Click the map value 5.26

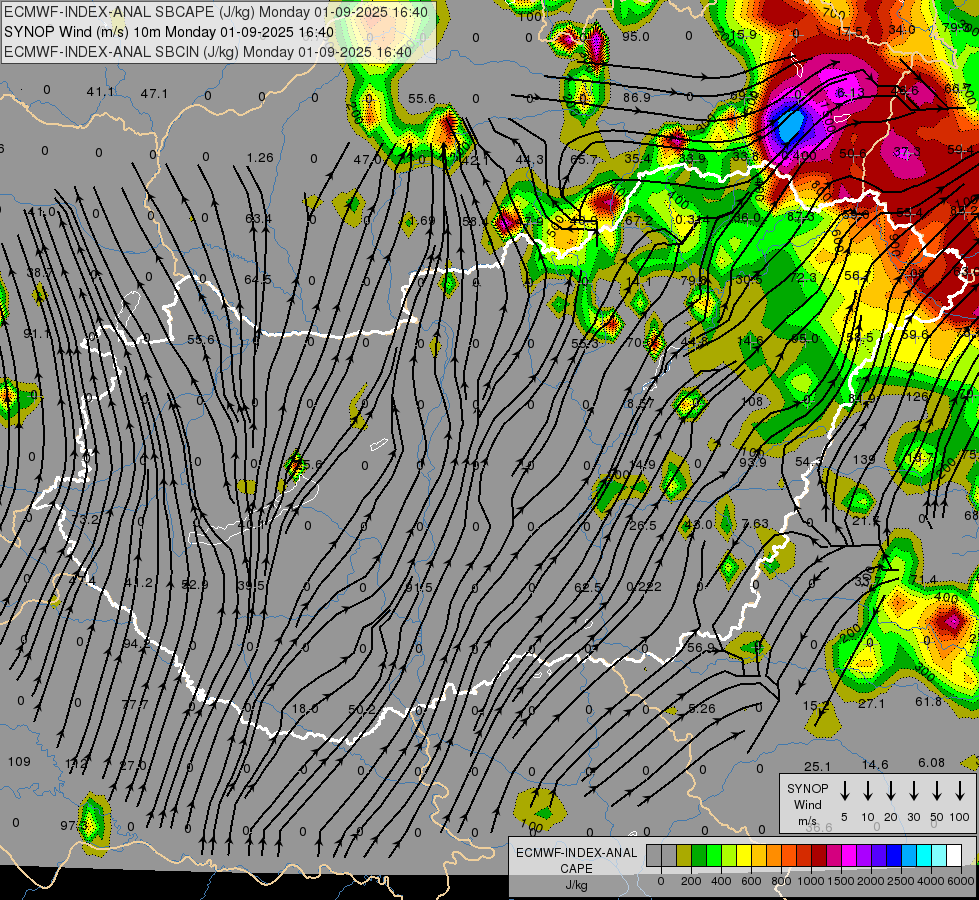coord(702,708)
